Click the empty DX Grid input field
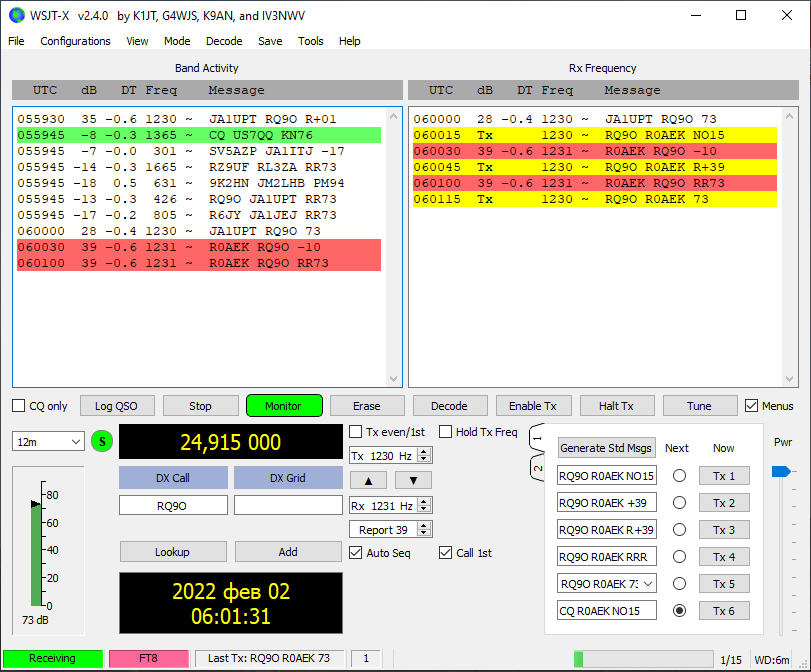 pyautogui.click(x=288, y=505)
